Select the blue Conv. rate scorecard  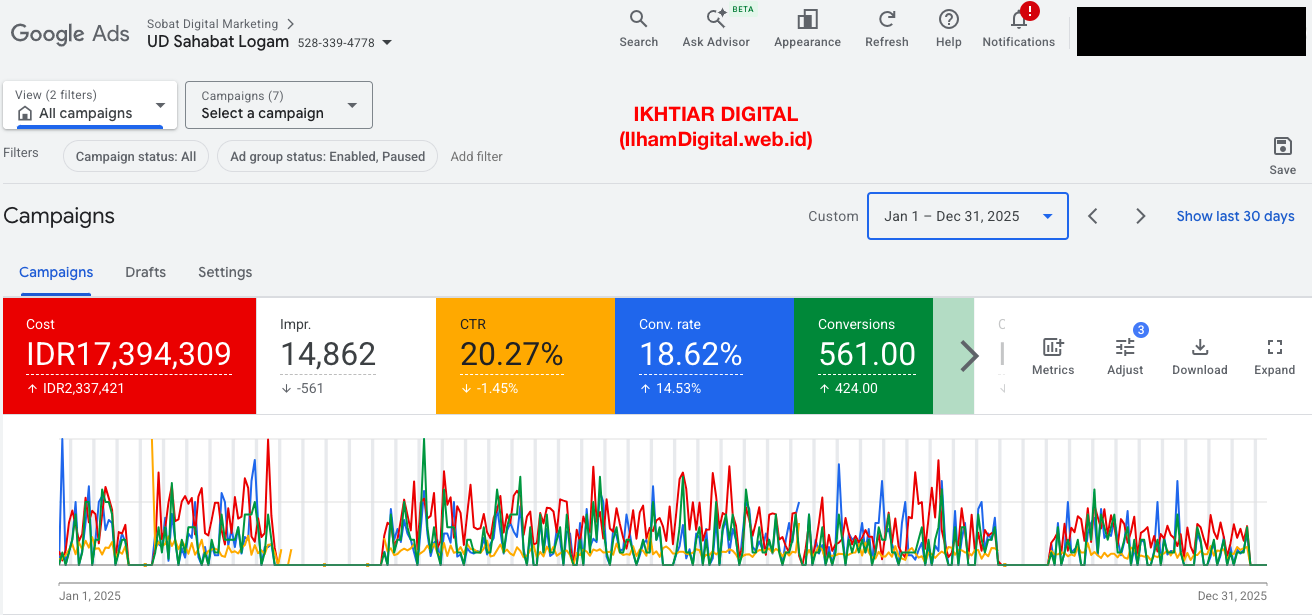[704, 356]
